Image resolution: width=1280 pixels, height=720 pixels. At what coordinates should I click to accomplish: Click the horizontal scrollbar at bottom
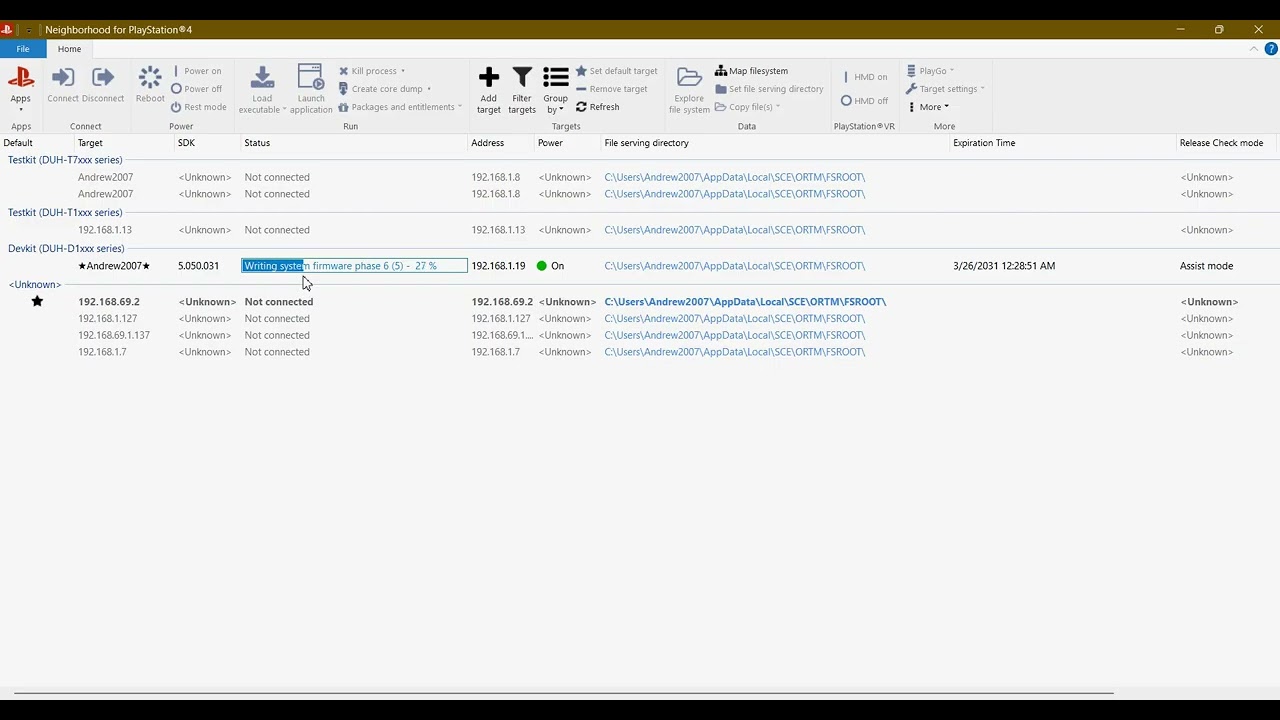pyautogui.click(x=563, y=693)
